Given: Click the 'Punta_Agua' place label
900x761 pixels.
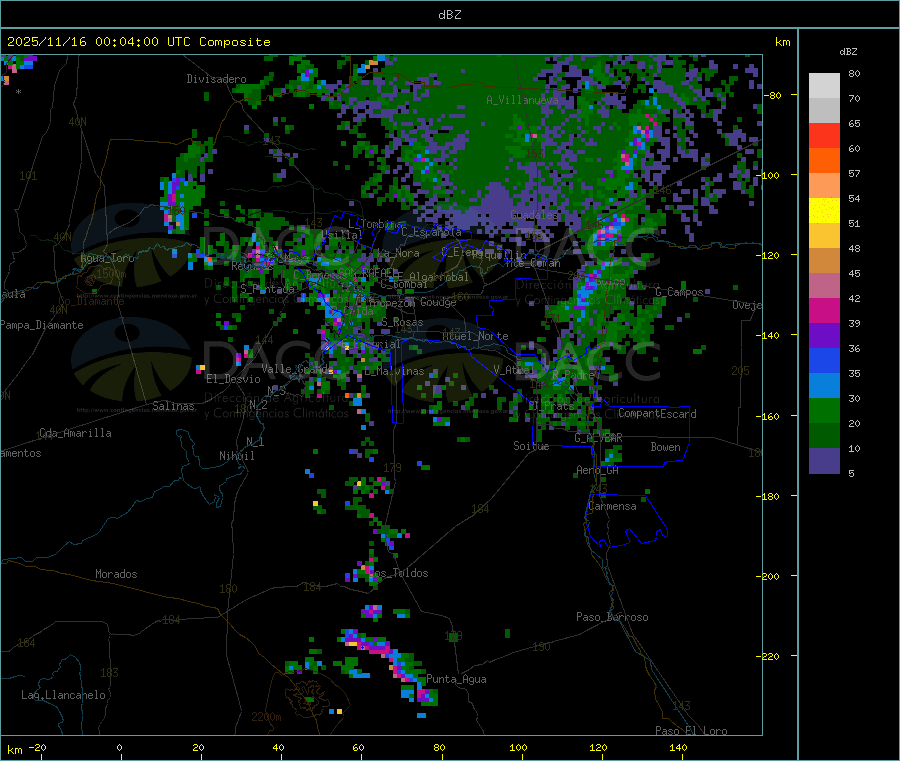Looking at the screenshot, I should pos(456,679).
